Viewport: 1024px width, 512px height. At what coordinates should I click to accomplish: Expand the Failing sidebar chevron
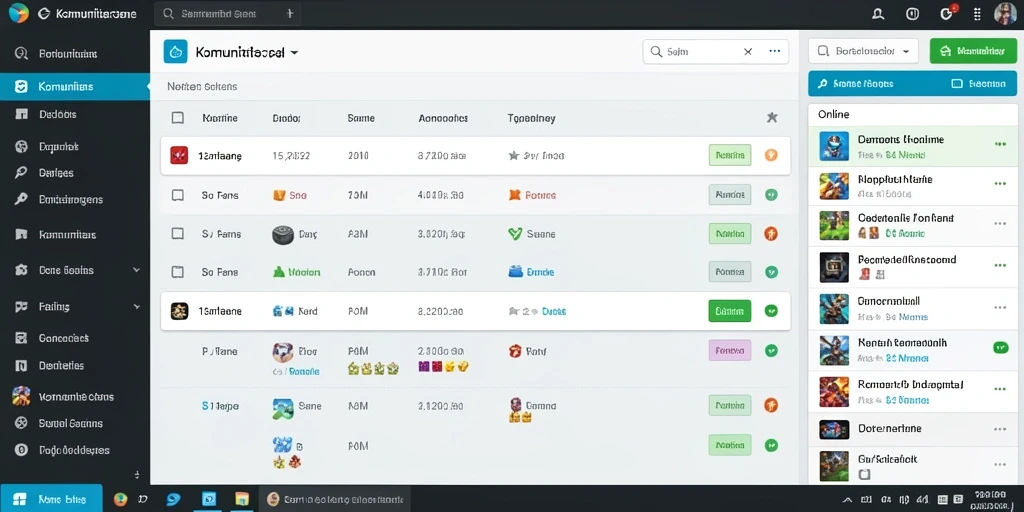click(136, 306)
